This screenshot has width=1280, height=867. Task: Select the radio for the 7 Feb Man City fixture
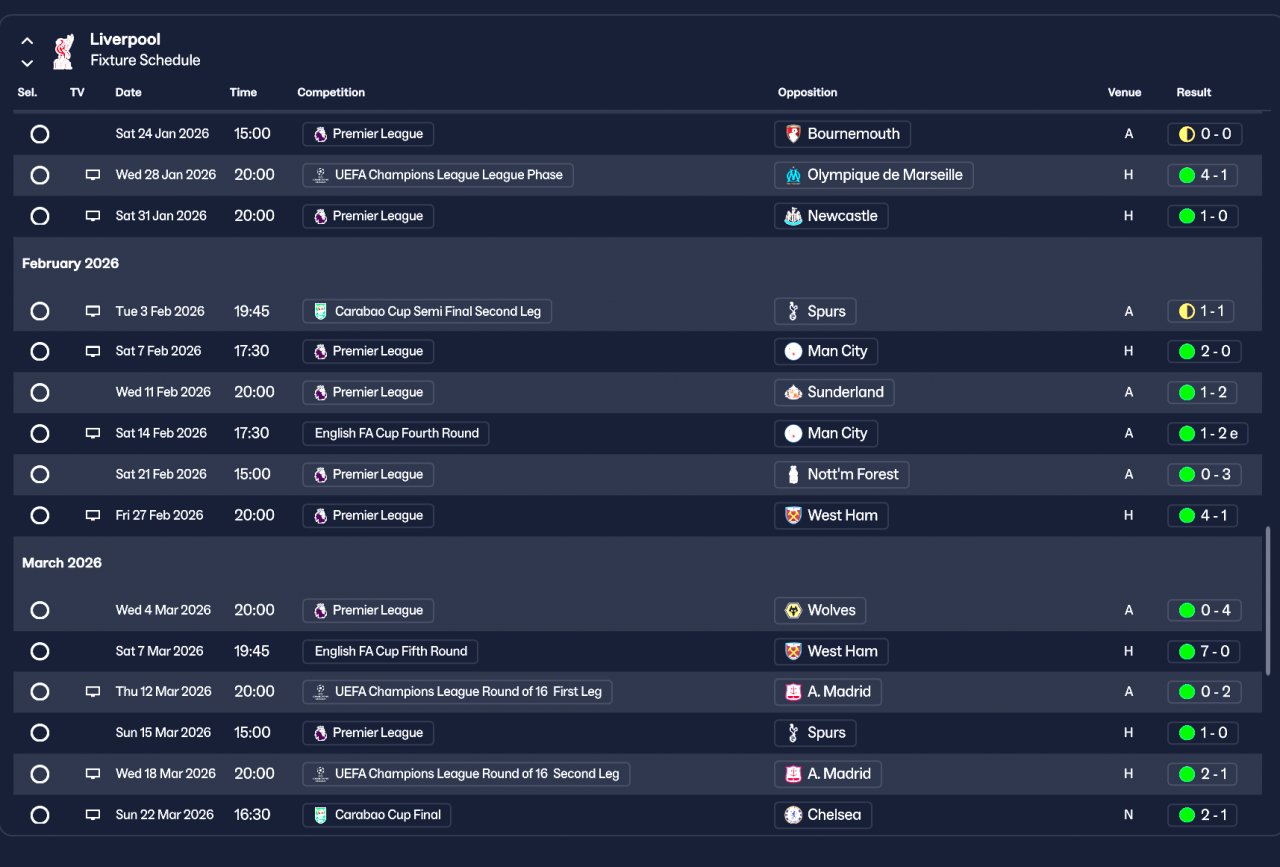tap(40, 352)
